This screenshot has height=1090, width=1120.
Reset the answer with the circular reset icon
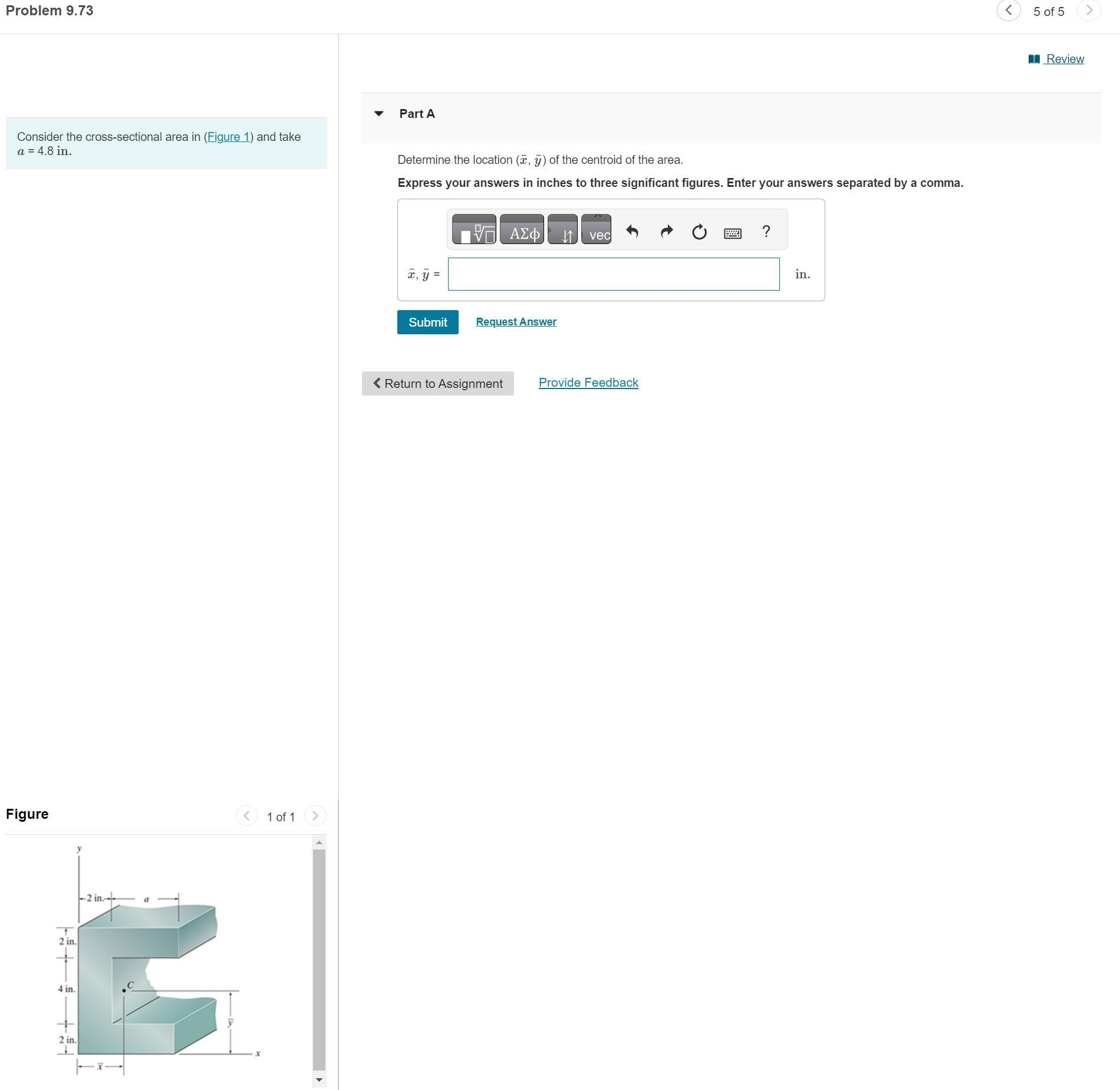click(x=699, y=232)
